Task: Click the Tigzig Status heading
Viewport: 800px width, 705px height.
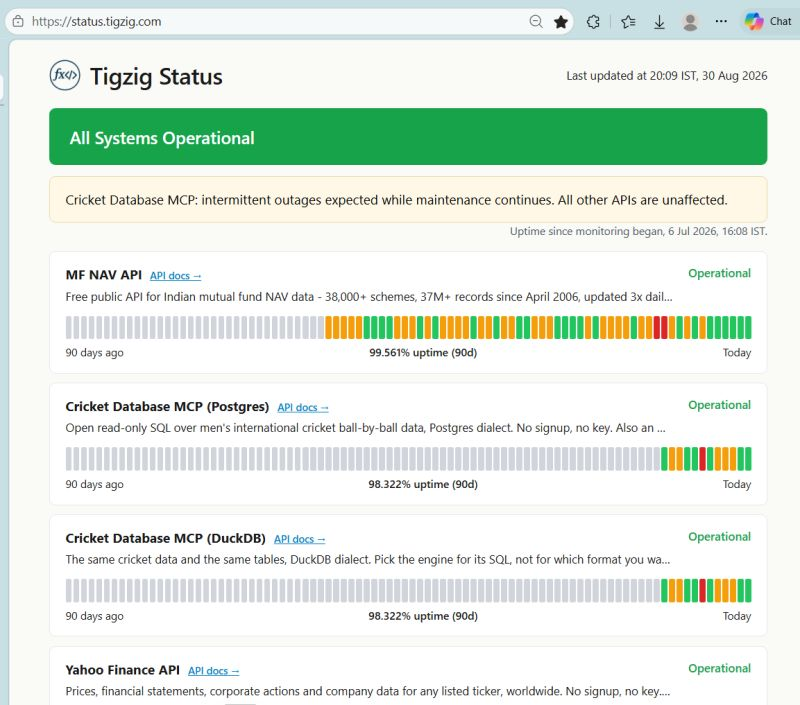Action: (156, 77)
